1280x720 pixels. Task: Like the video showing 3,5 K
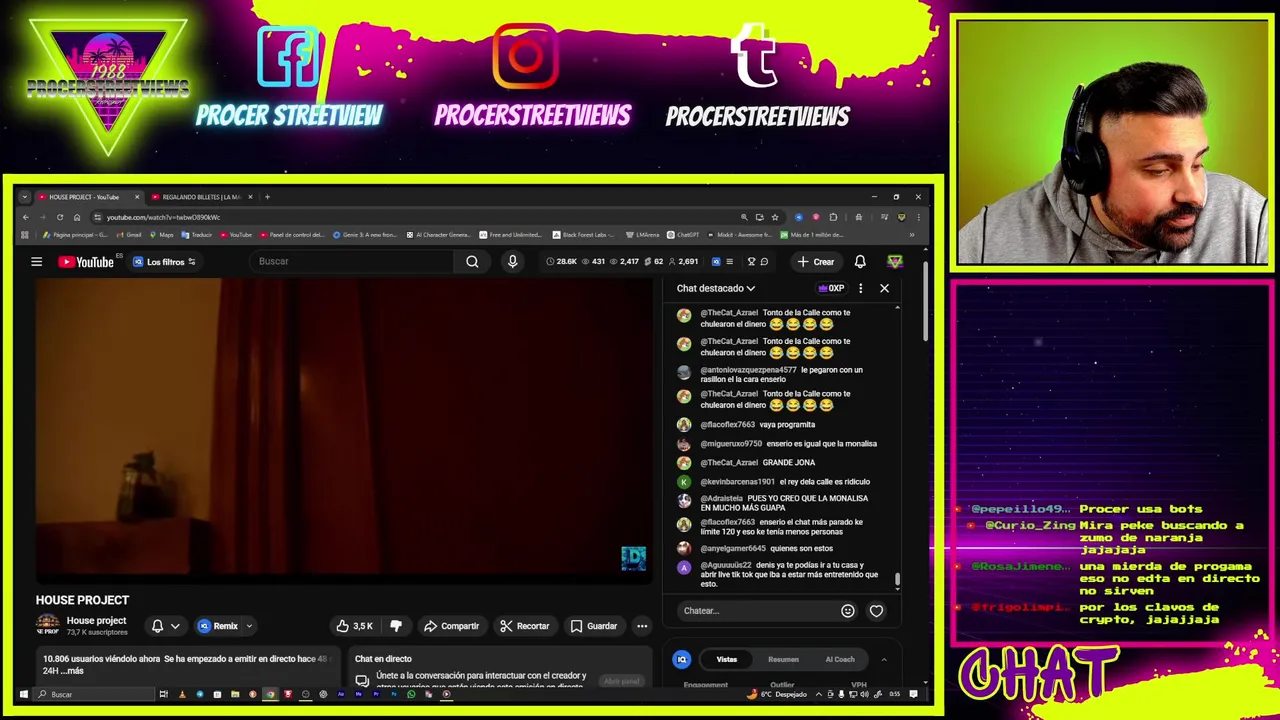[355, 626]
